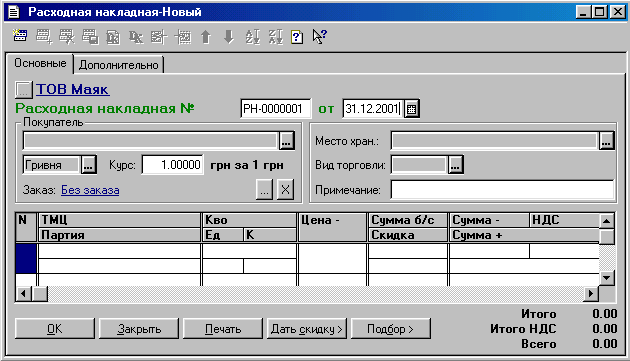Click the Сумма б/с column header
Image resolution: width=630 pixels, height=361 pixels.
pos(408,220)
